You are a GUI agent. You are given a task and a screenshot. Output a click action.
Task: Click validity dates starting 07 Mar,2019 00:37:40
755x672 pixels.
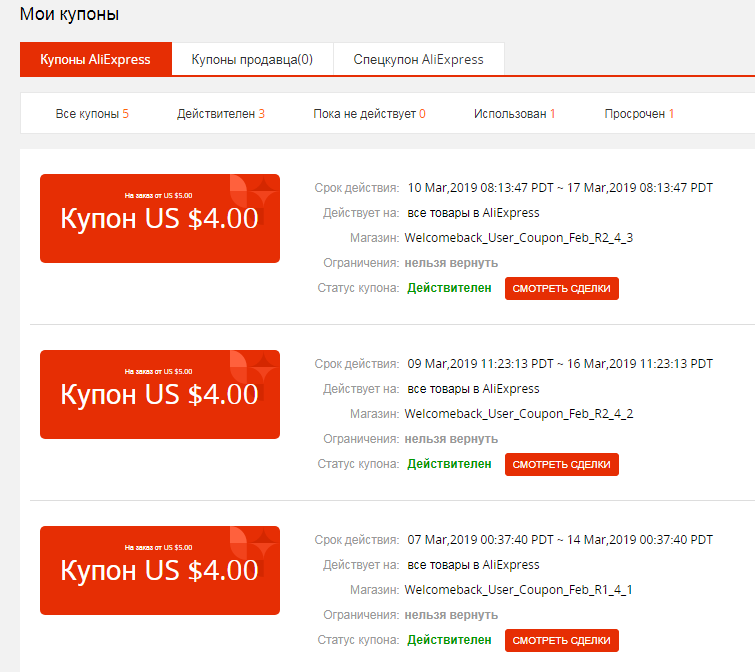[560, 540]
